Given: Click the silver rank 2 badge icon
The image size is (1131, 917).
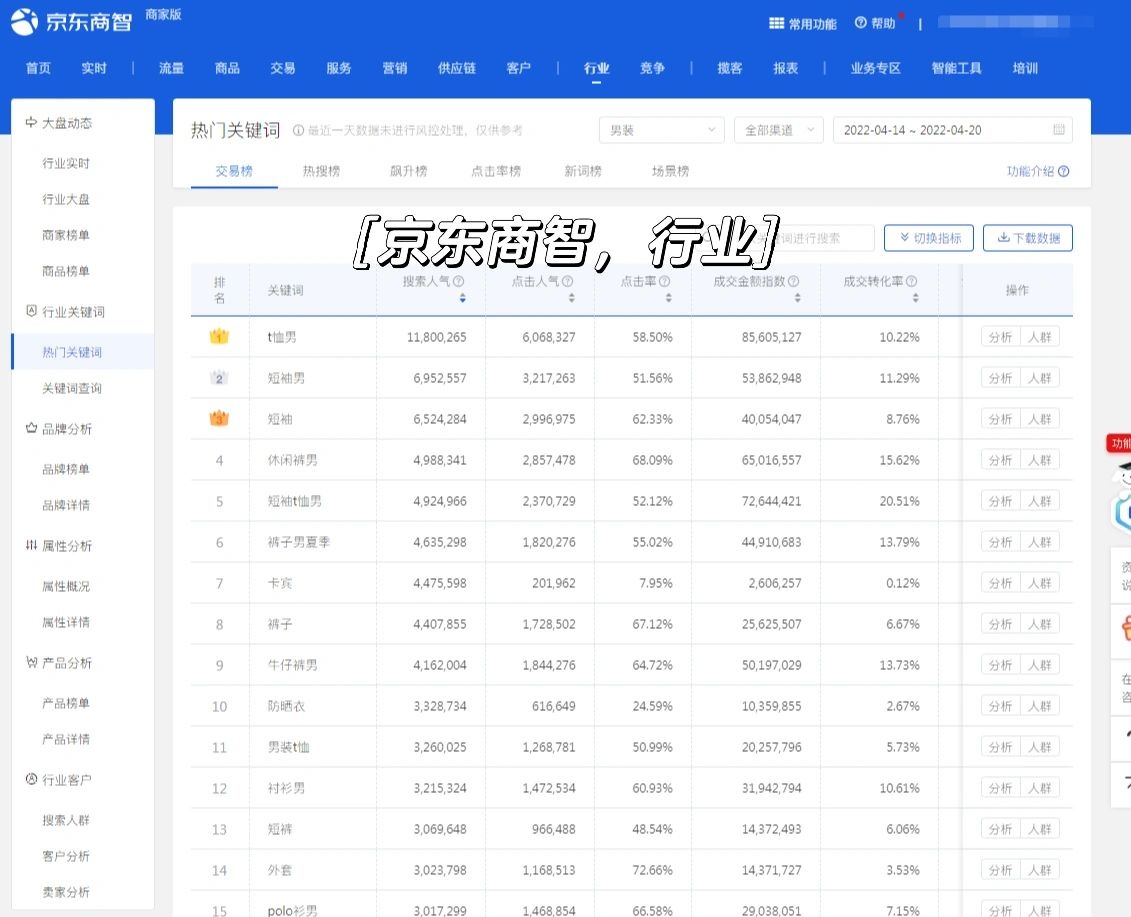Looking at the screenshot, I should point(219,377).
